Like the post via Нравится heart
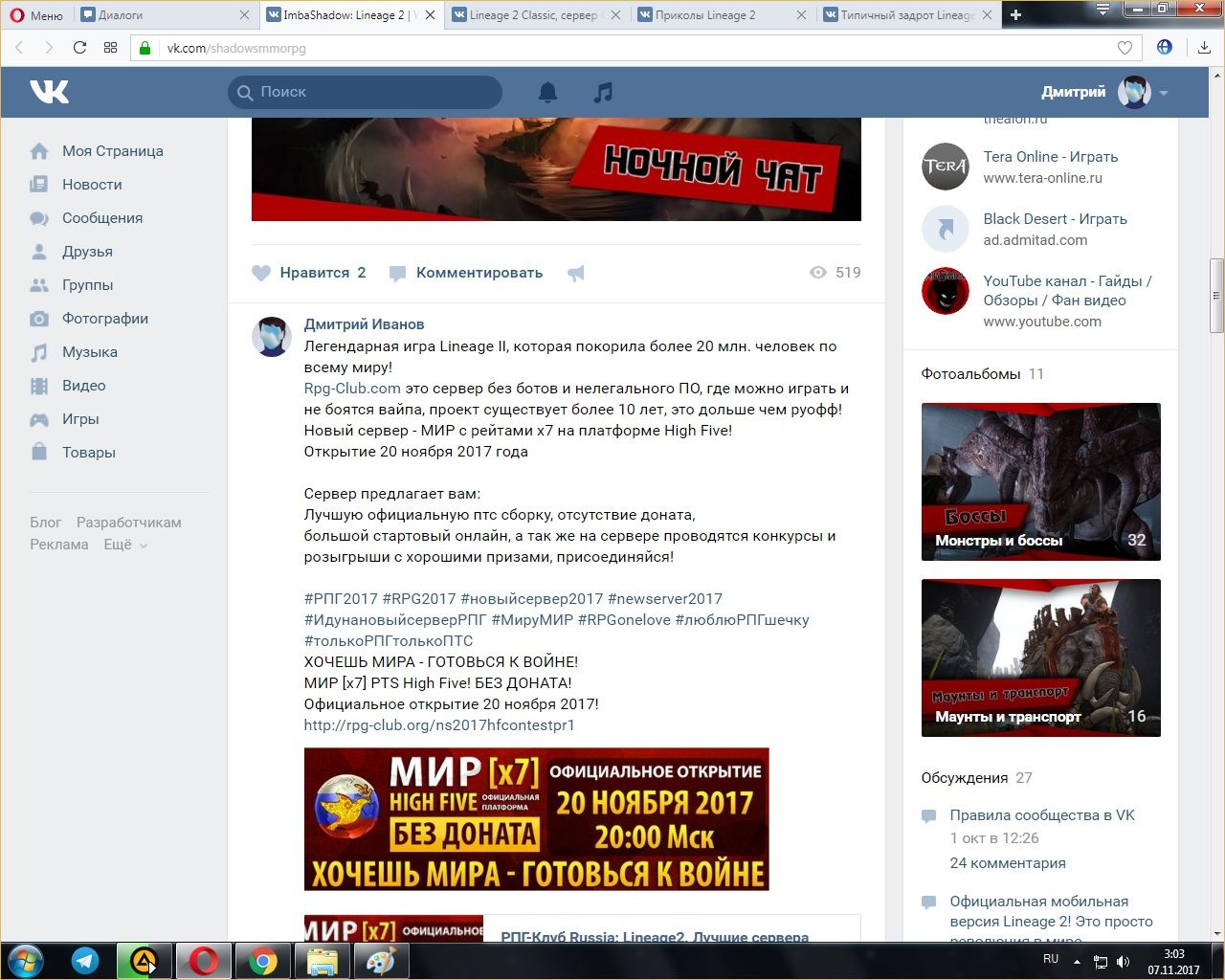This screenshot has height=980, width=1225. pyautogui.click(x=261, y=273)
